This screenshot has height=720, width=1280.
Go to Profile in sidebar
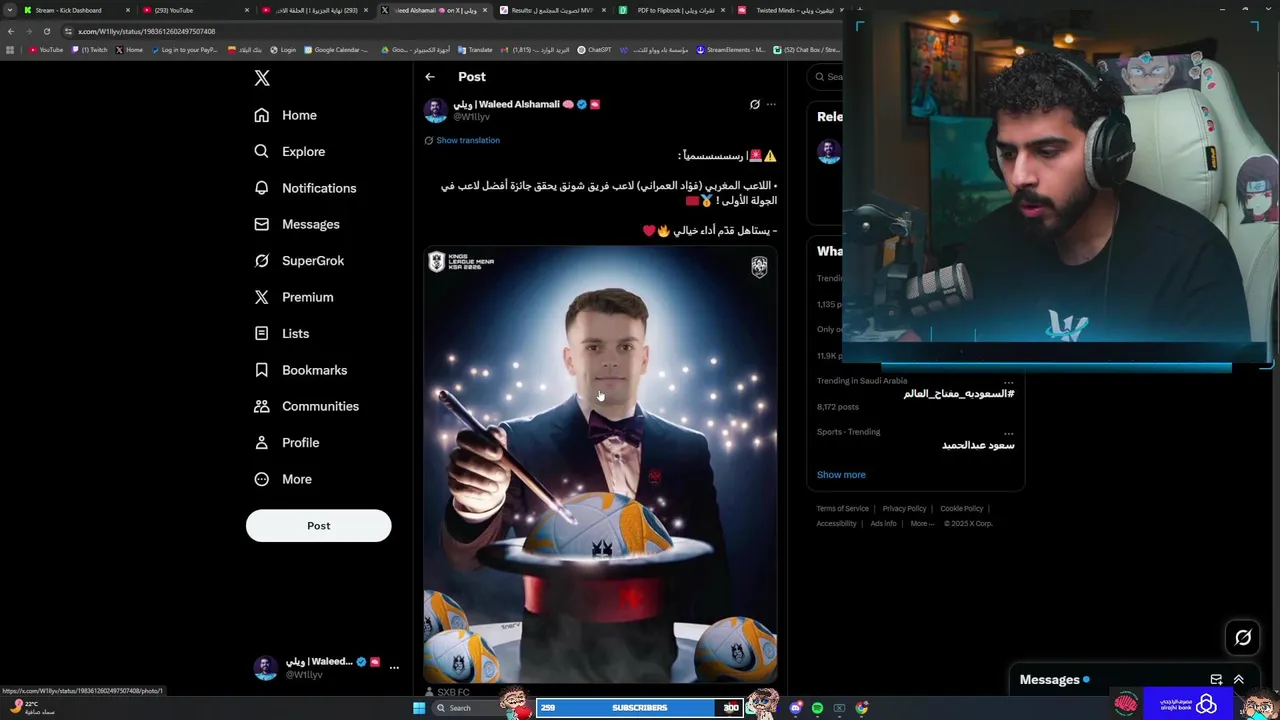tap(287, 442)
